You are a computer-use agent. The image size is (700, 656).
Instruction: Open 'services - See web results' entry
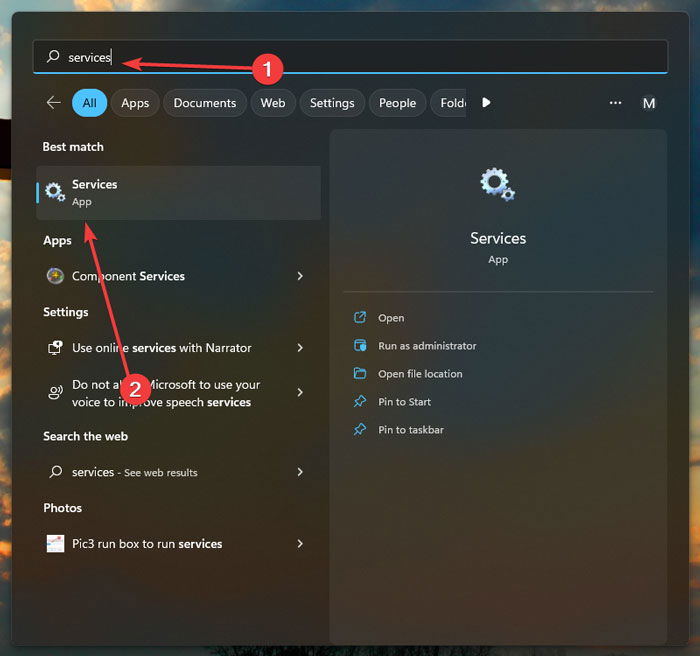[179, 472]
